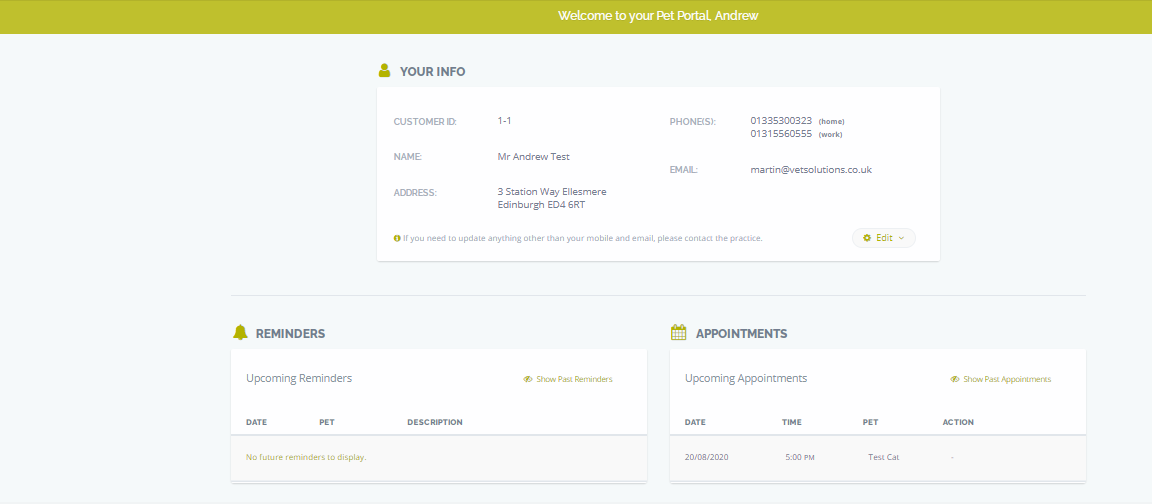Click the info icon before the contact practice note
Screen dimensions: 1152x504
click(x=397, y=238)
